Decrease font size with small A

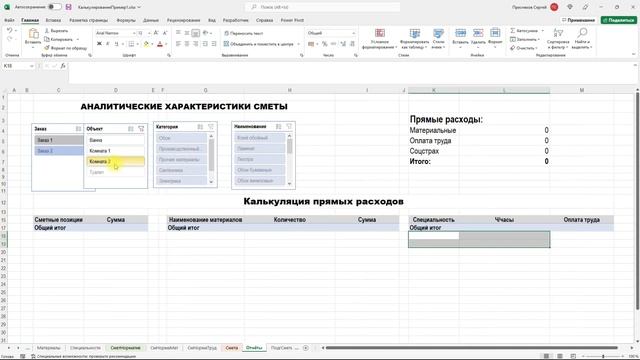165,33
